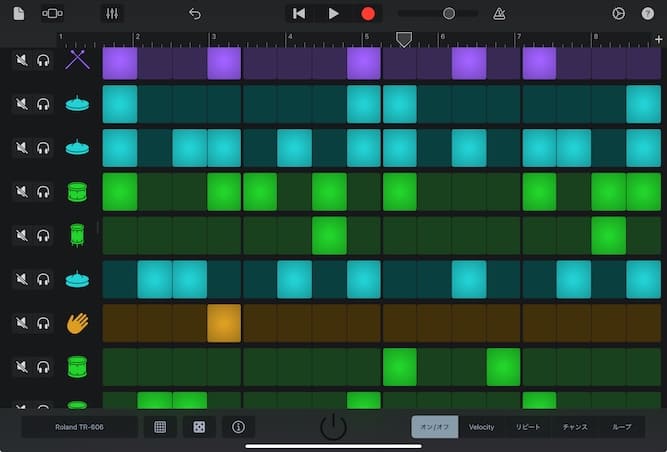This screenshot has height=452, width=667.
Task: Mute the crossed drumsticks track
Action: pyautogui.click(x=21, y=60)
